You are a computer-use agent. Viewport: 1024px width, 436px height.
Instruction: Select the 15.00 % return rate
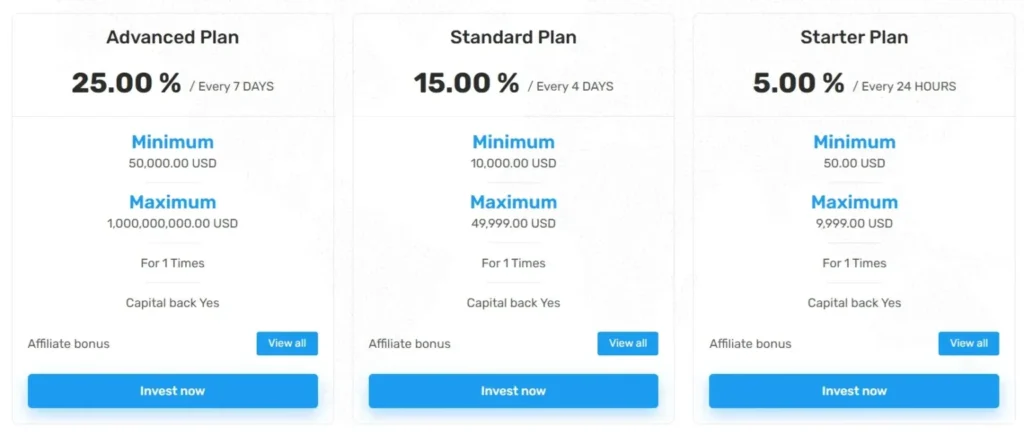click(467, 84)
